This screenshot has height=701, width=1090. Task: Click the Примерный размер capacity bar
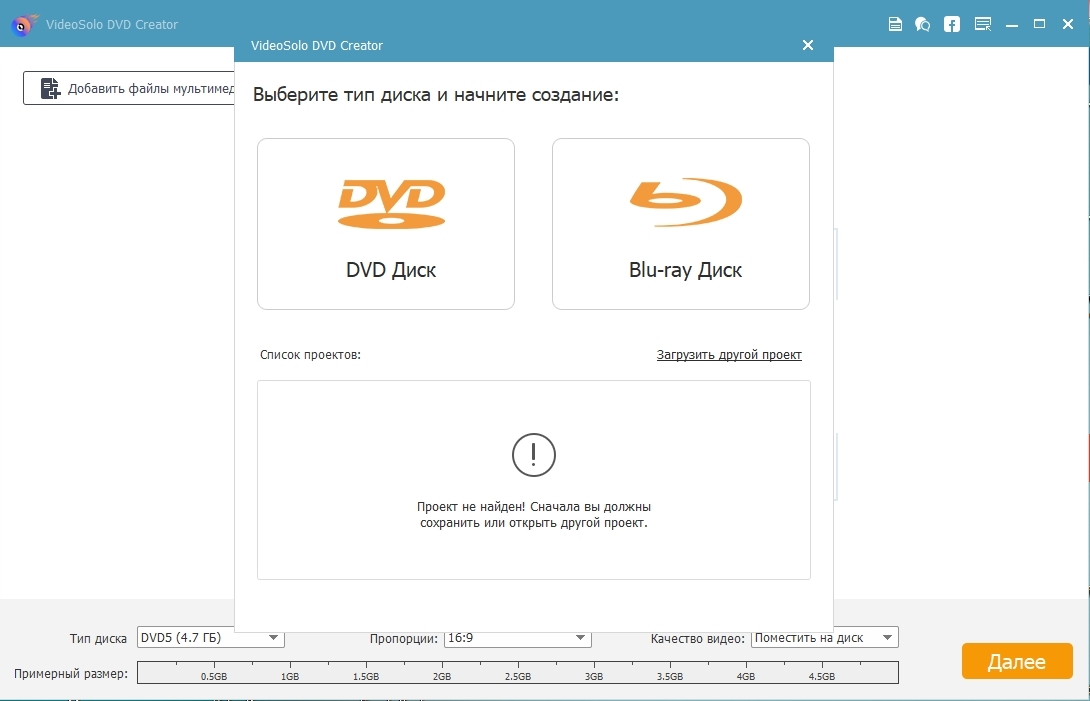(517, 673)
